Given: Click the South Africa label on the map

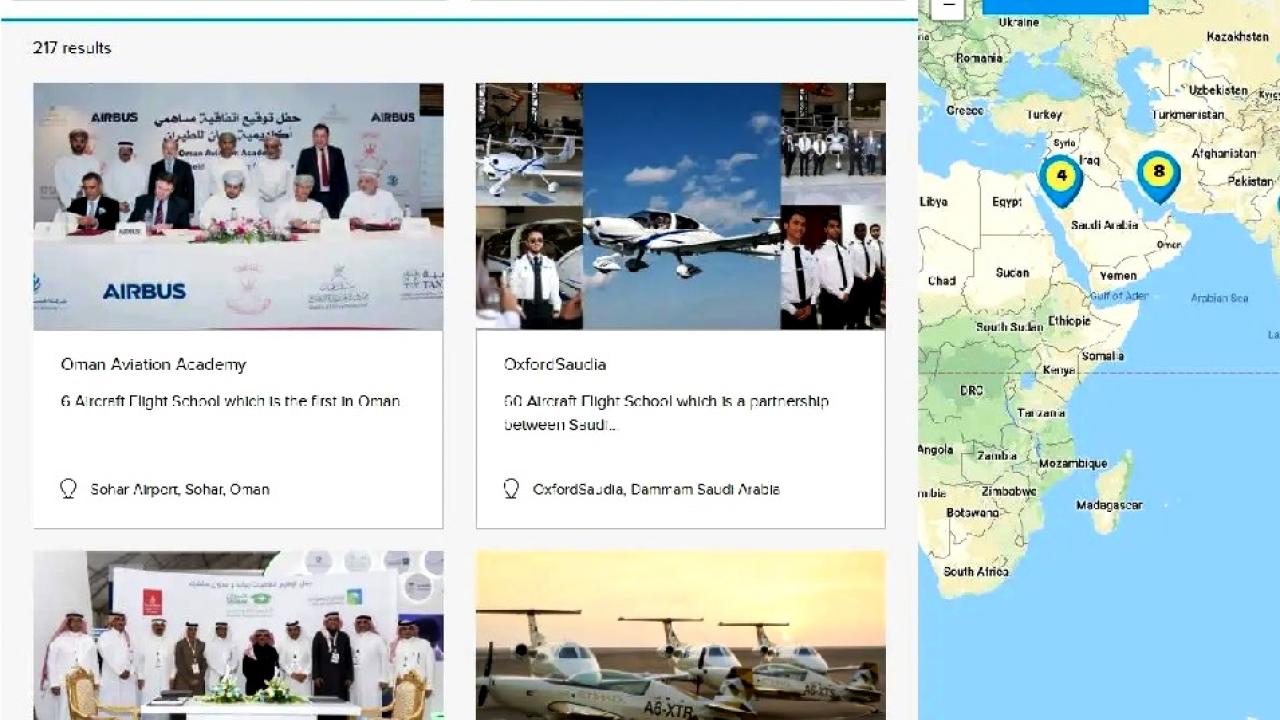Looking at the screenshot, I should pyautogui.click(x=976, y=572).
